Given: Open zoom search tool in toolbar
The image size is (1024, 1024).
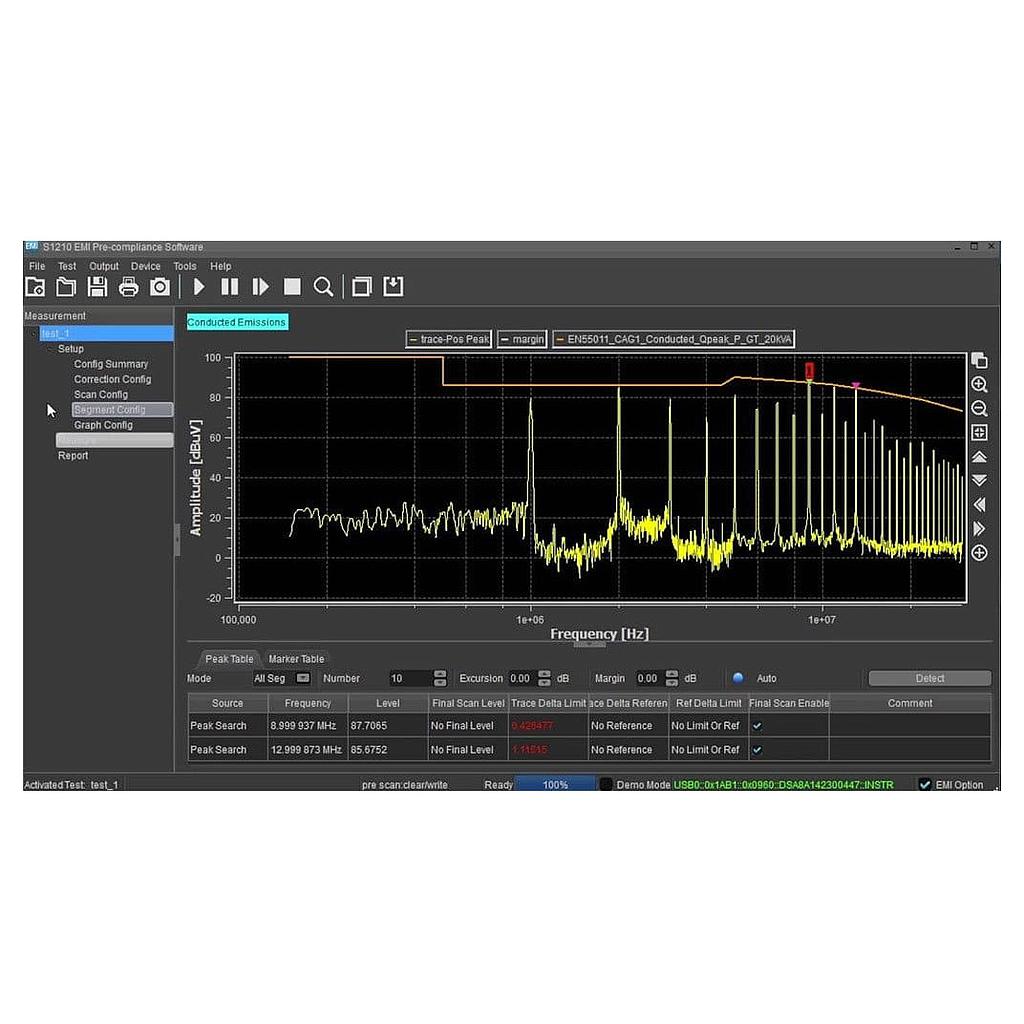Looking at the screenshot, I should coord(324,287).
